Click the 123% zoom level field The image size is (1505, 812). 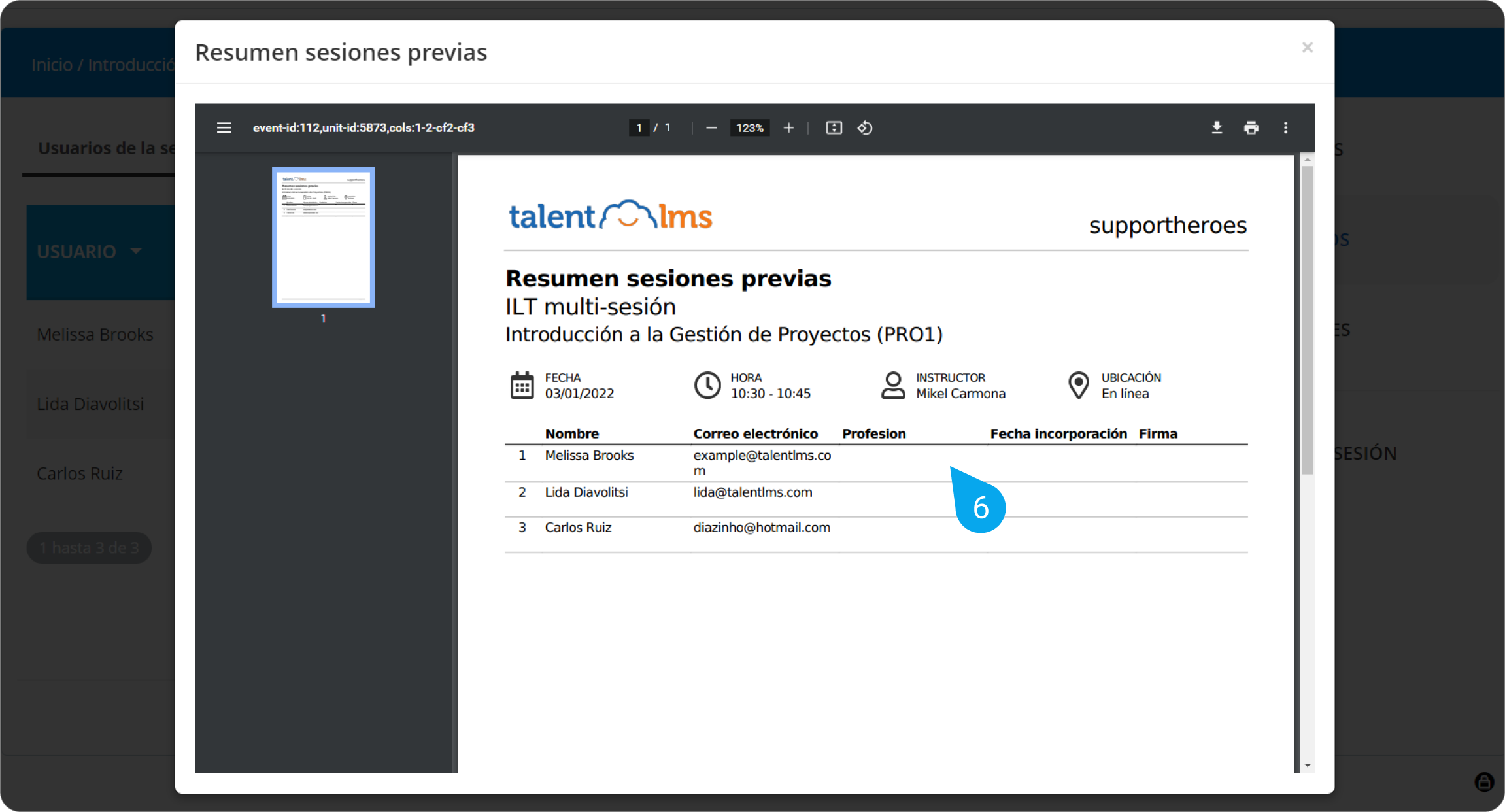click(749, 127)
